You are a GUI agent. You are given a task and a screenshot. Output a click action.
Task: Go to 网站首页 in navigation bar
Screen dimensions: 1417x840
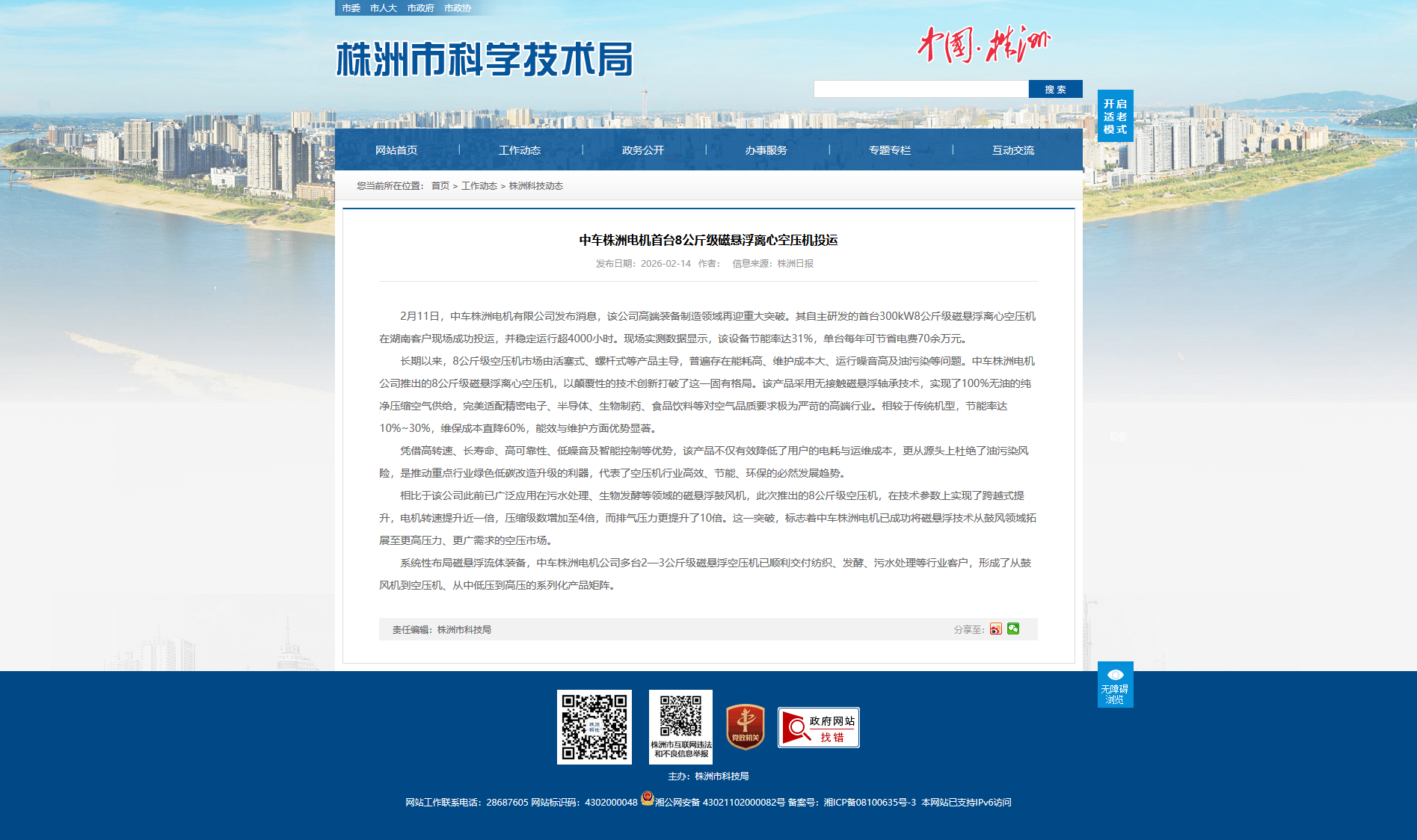(396, 150)
